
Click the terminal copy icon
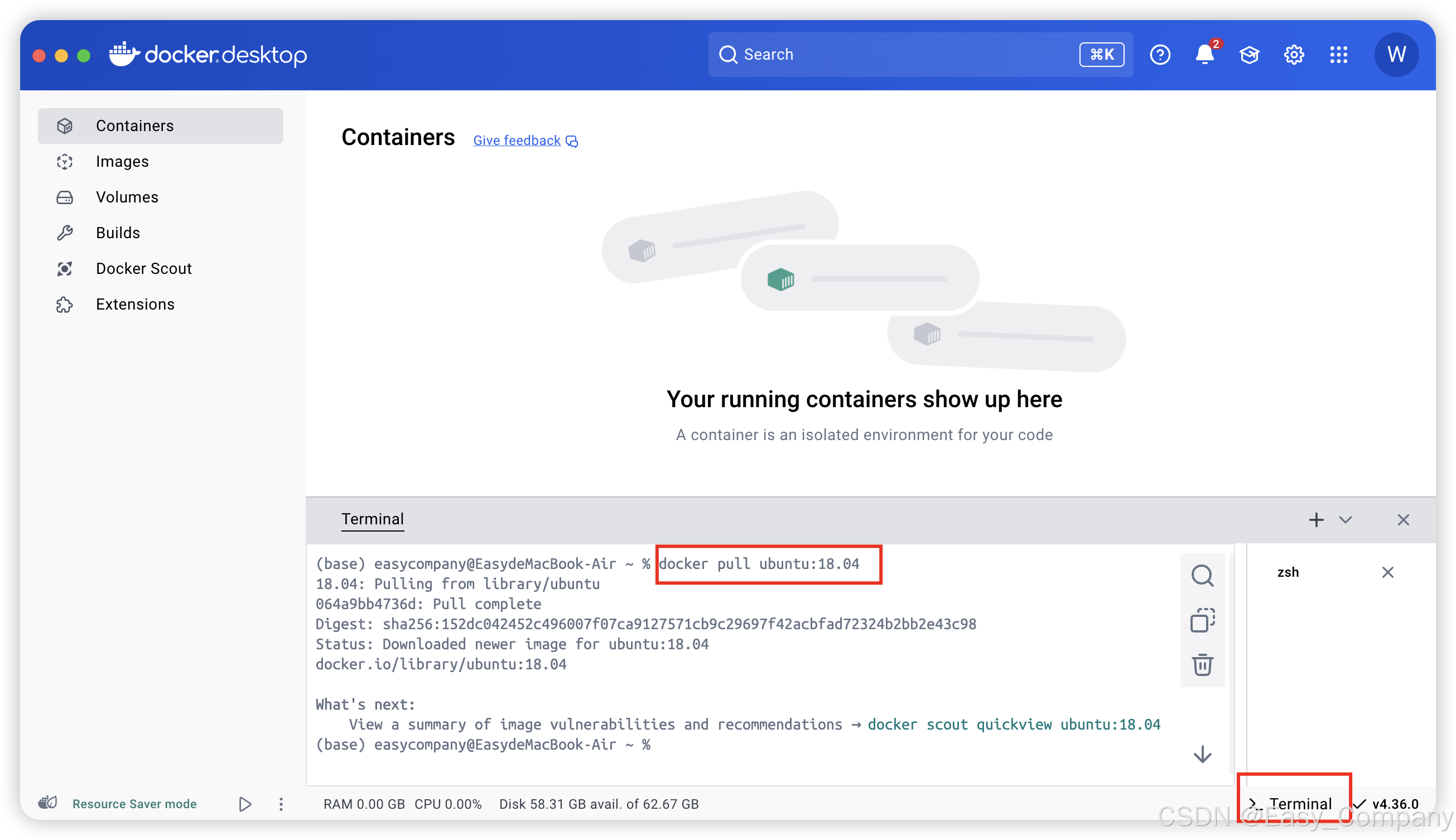(x=1202, y=620)
